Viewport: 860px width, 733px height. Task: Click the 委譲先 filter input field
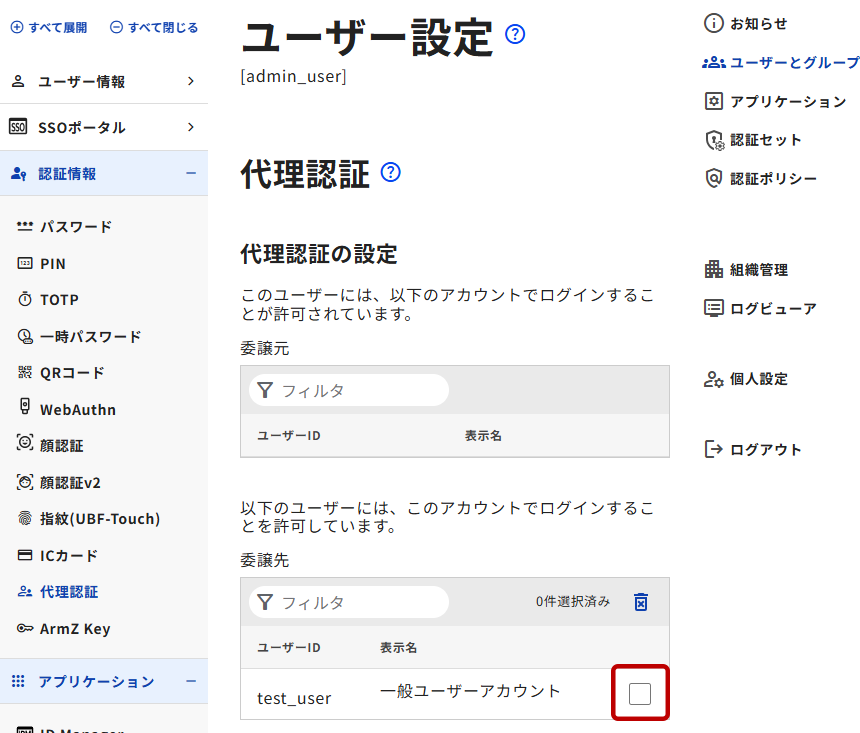point(360,602)
